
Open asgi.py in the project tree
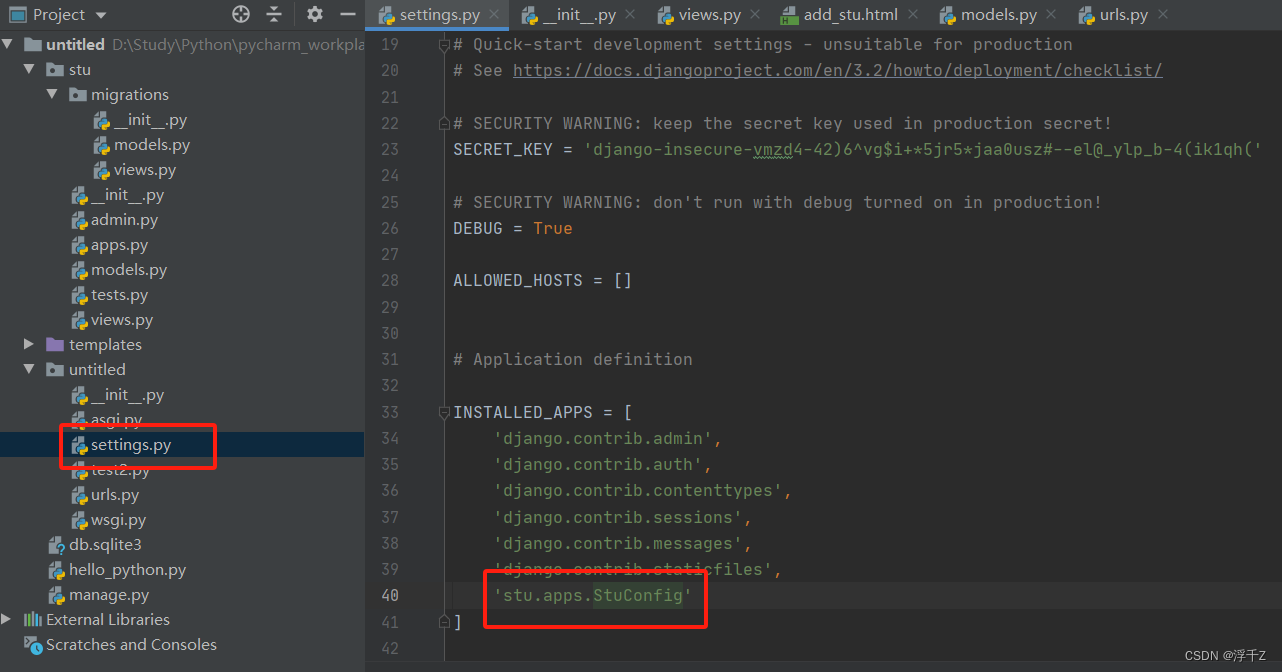pos(116,419)
